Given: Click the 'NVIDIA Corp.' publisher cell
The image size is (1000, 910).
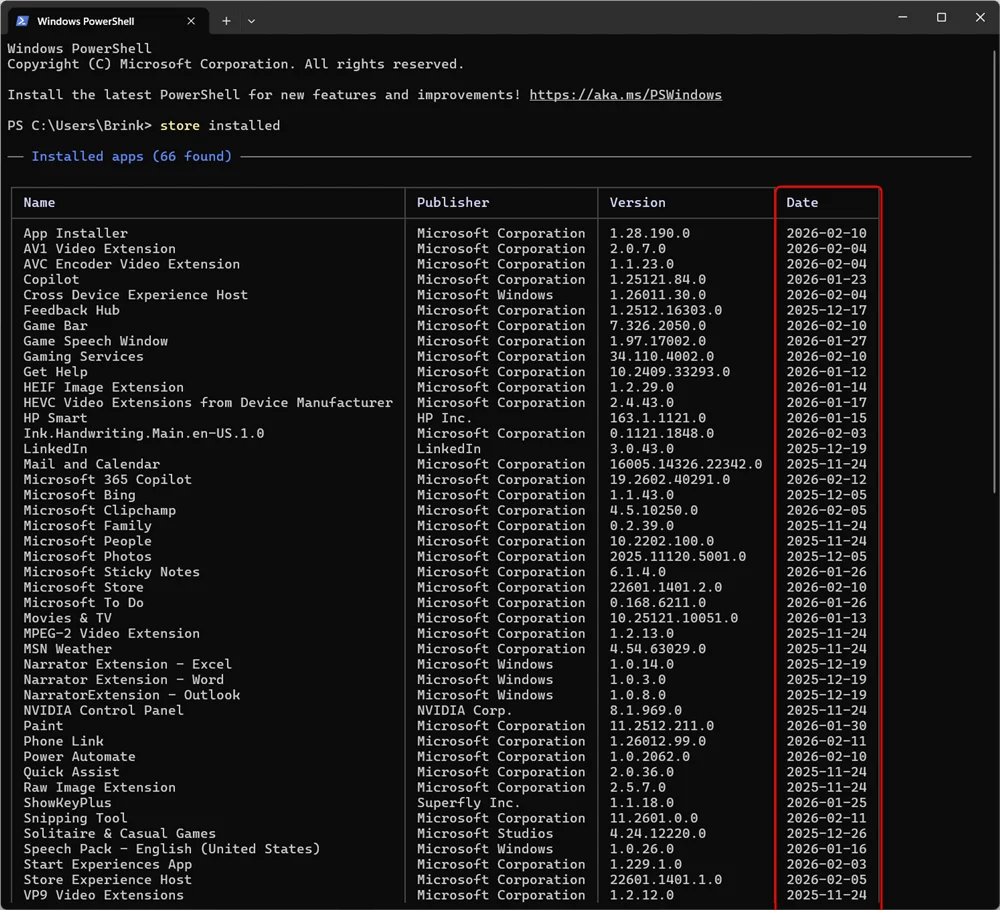Looking at the screenshot, I should tap(465, 710).
